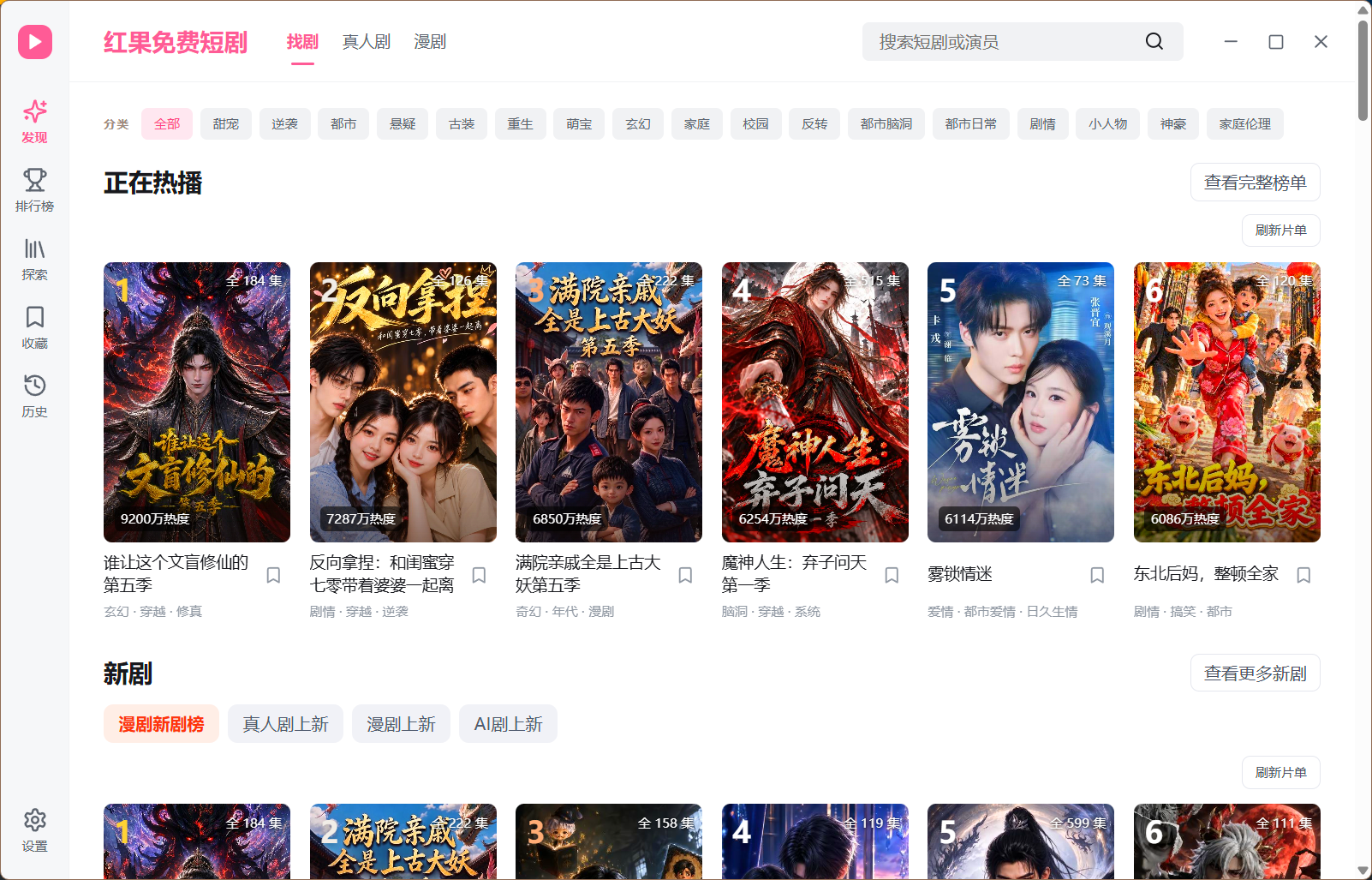
Task: Filter by 全部 category
Action: pyautogui.click(x=167, y=124)
